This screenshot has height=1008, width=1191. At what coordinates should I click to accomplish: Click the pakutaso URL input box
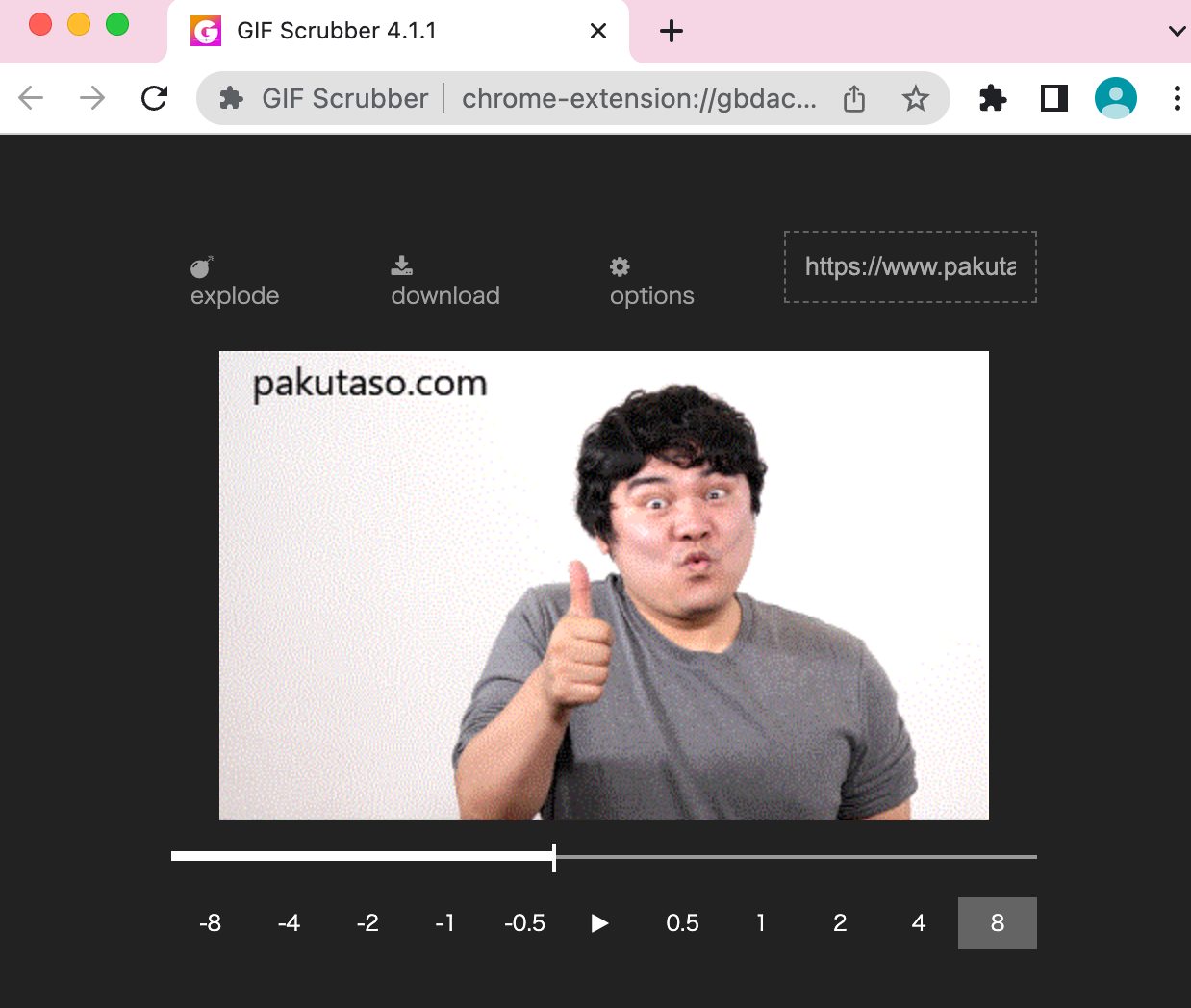tap(910, 266)
